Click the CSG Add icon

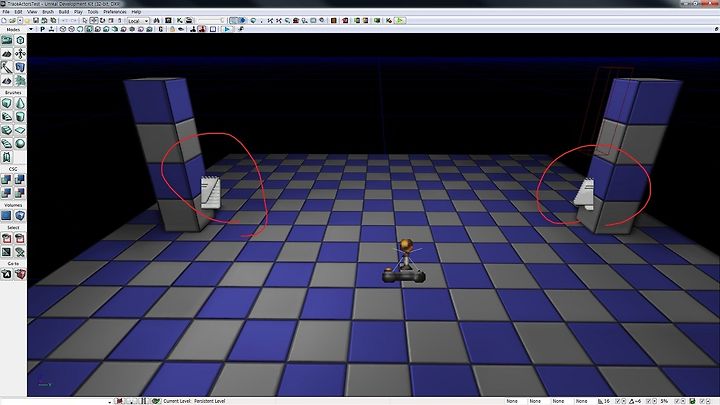(x=6, y=180)
